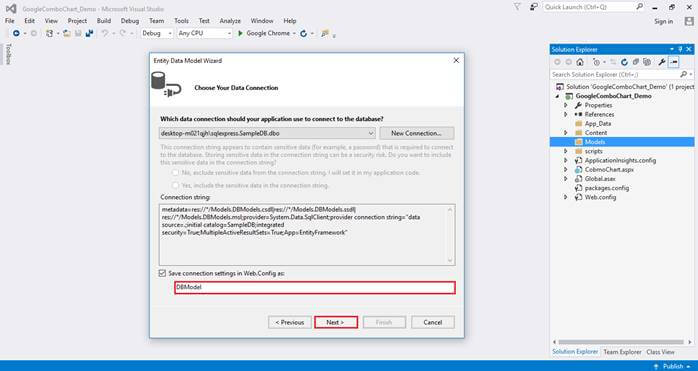
Task: Open the Analyze menu
Action: click(230, 21)
